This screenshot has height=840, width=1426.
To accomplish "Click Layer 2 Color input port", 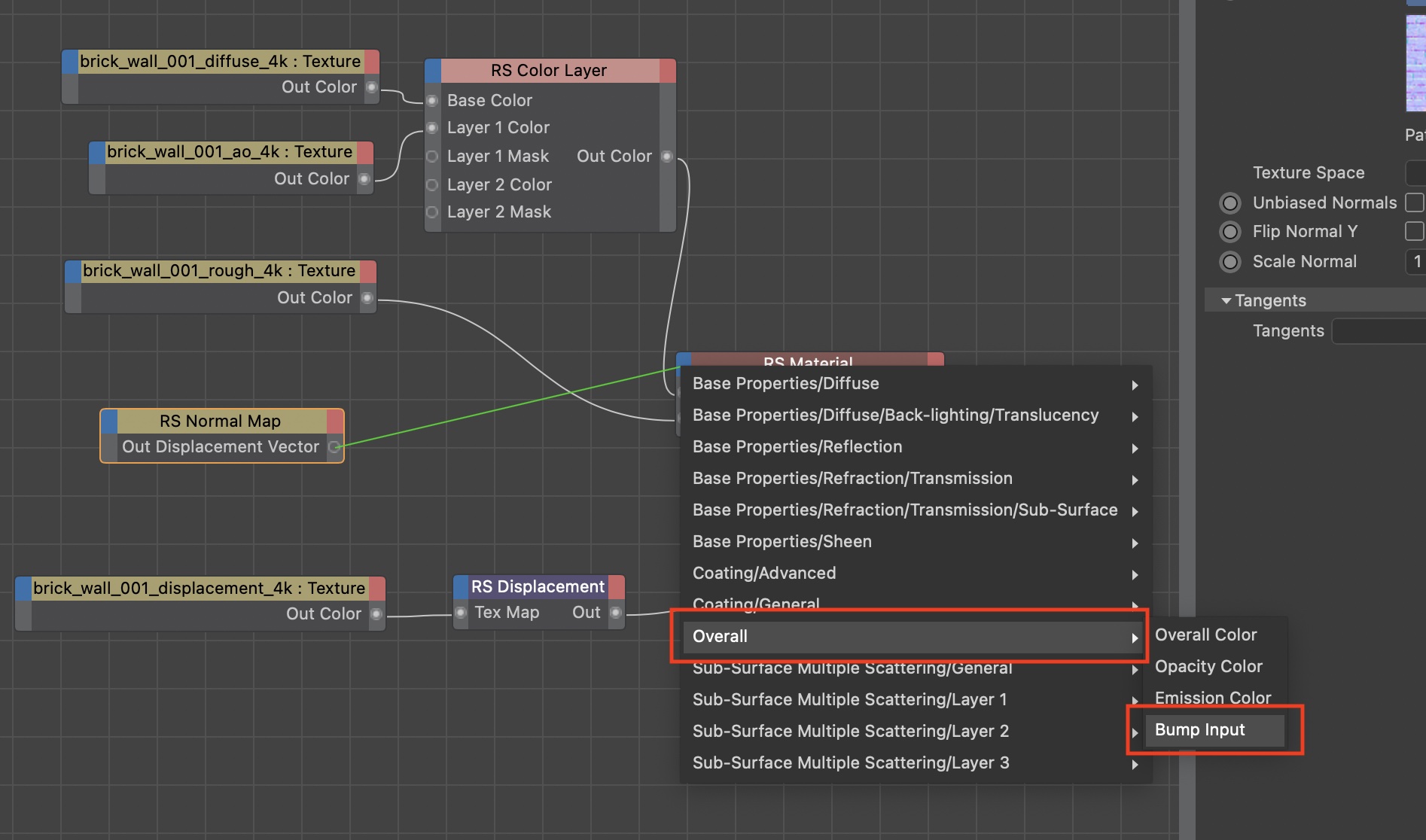I will (432, 185).
